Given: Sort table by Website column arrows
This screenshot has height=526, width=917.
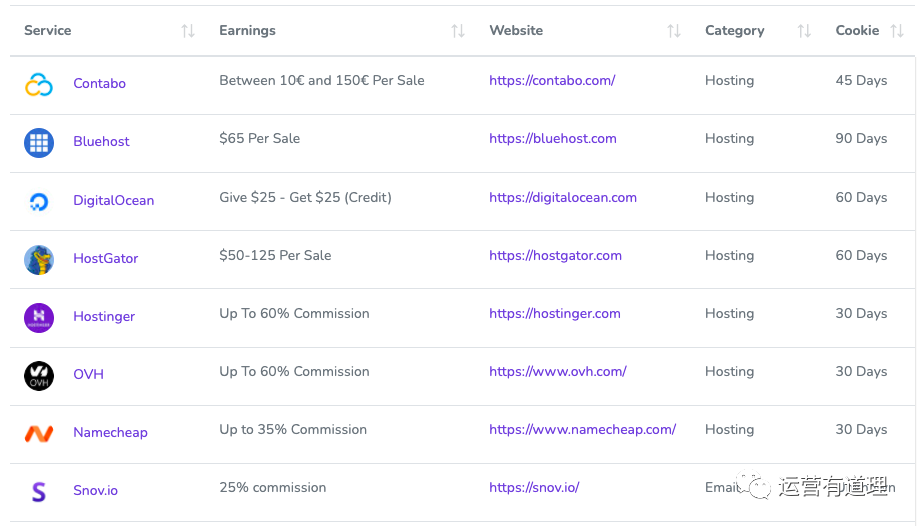Looking at the screenshot, I should pyautogui.click(x=674, y=31).
